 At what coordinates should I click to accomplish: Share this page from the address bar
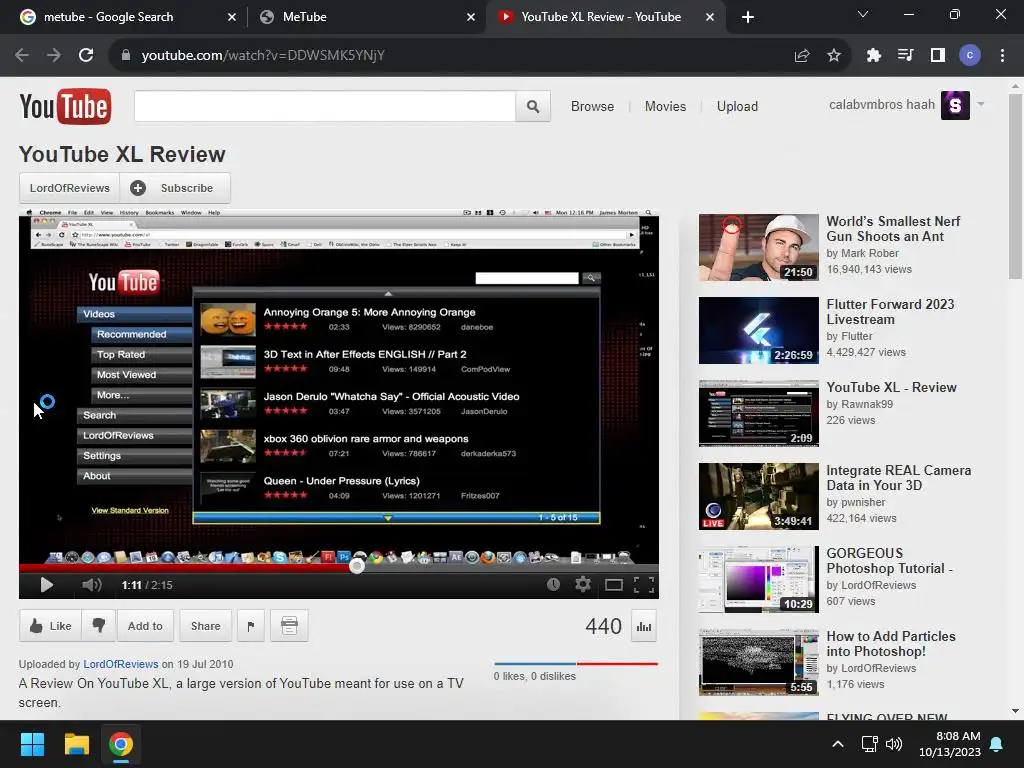coord(802,56)
